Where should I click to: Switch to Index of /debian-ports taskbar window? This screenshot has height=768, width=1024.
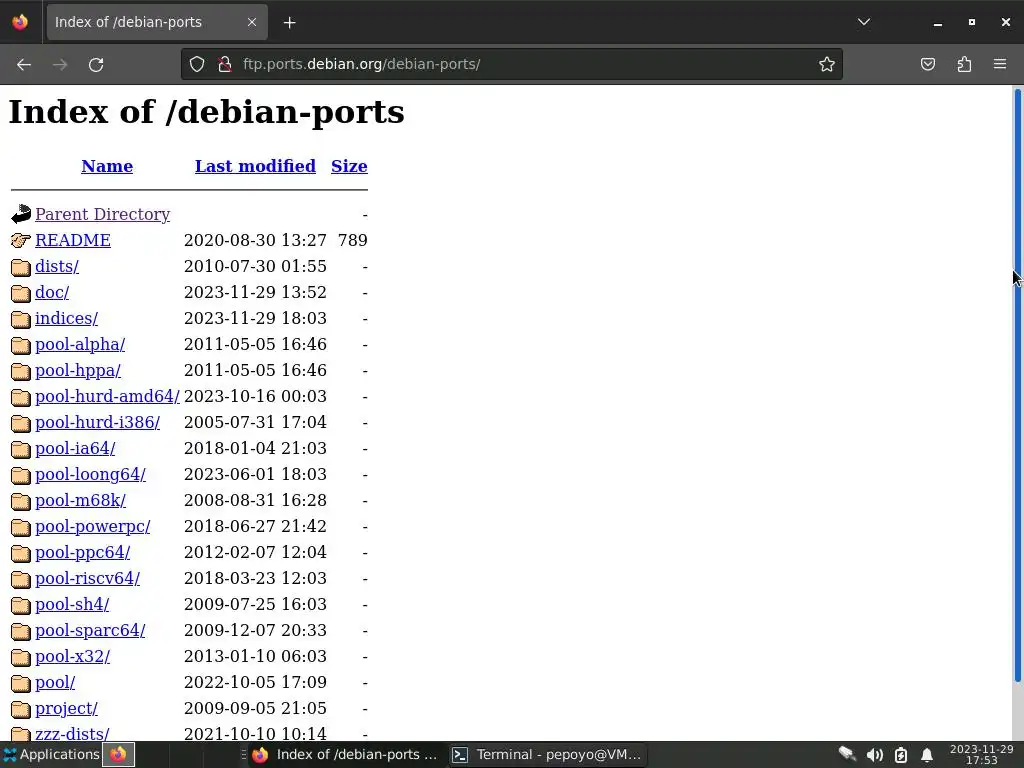344,755
